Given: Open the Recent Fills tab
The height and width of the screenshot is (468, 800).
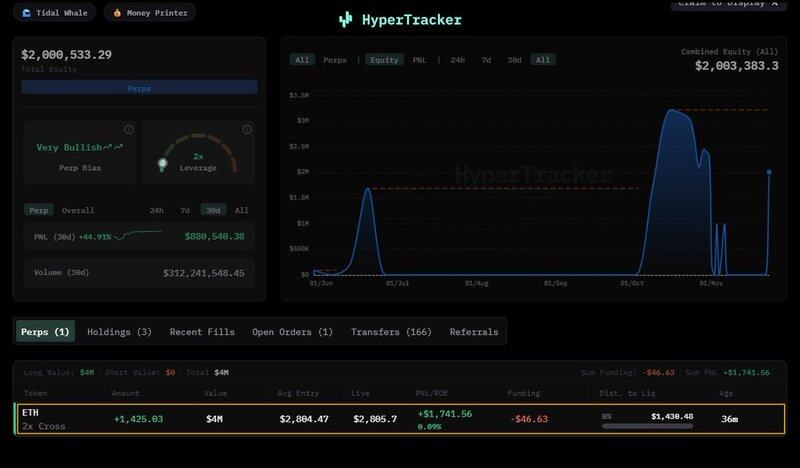Looking at the screenshot, I should 202,331.
